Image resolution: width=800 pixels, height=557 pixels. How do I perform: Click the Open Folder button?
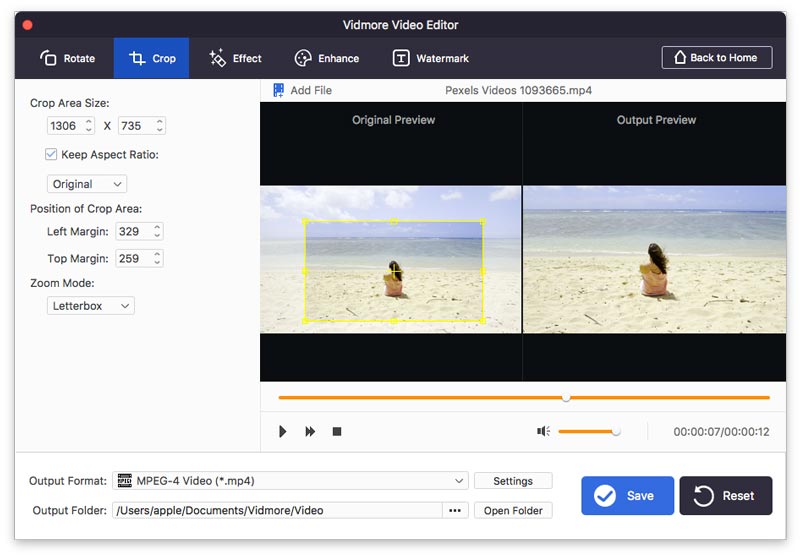pyautogui.click(x=513, y=510)
